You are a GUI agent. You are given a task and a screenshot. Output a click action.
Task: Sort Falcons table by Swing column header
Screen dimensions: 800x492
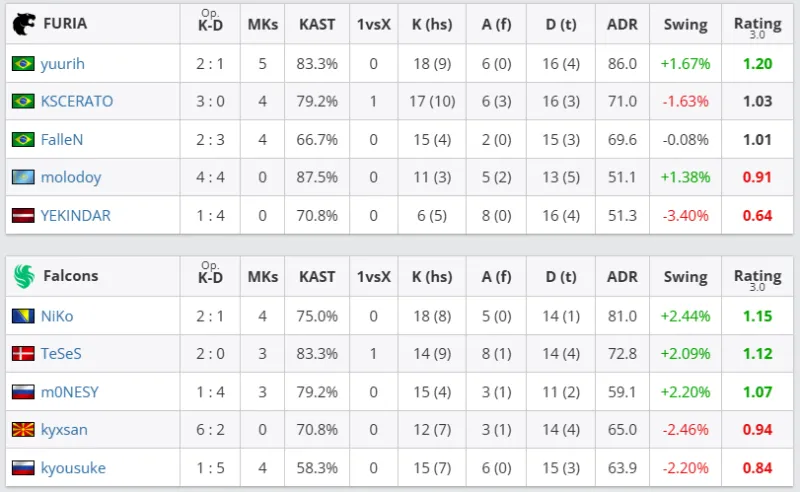pos(685,276)
